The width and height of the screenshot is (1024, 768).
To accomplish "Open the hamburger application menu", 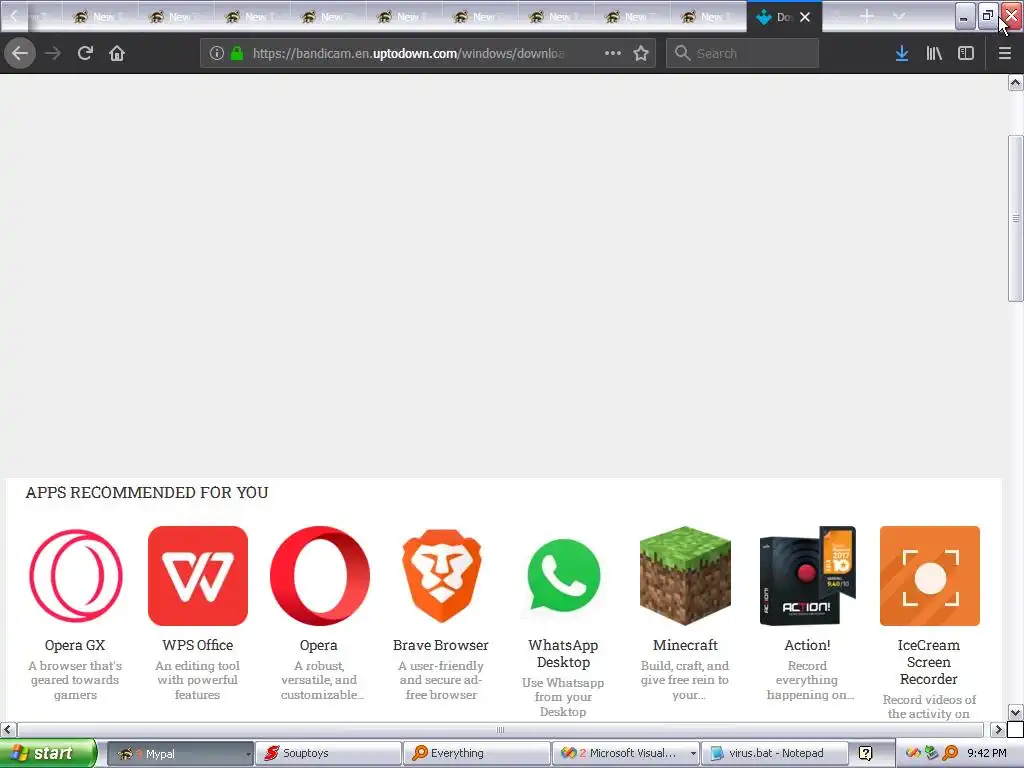I will [x=1004, y=53].
